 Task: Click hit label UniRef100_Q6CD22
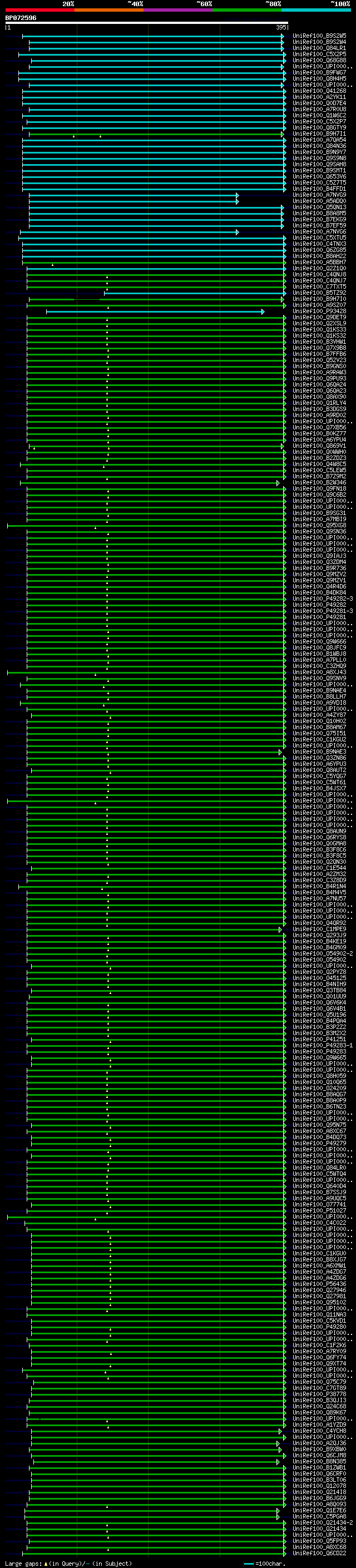click(x=319, y=1553)
